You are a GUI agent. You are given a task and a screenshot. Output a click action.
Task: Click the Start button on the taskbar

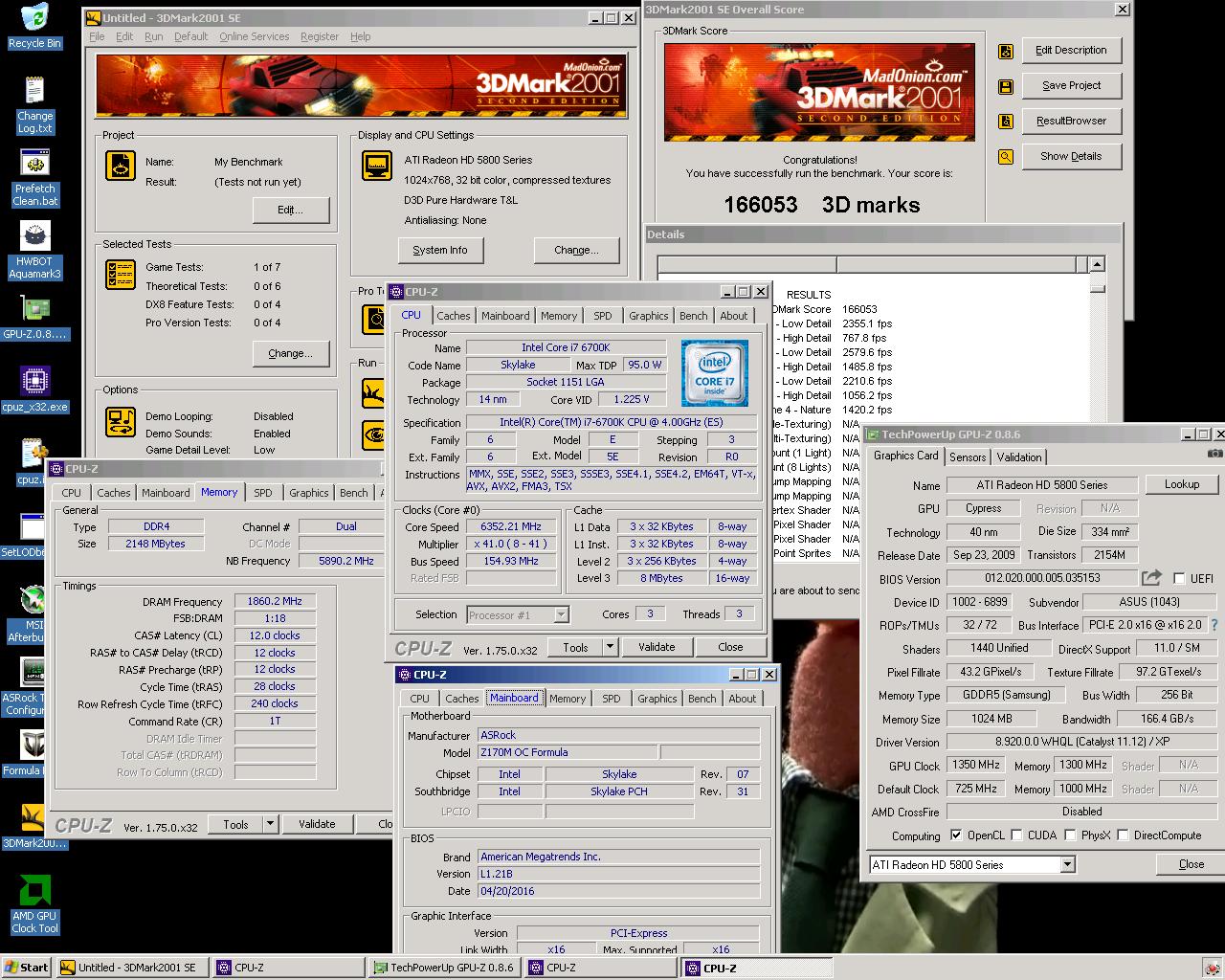pyautogui.click(x=27, y=968)
